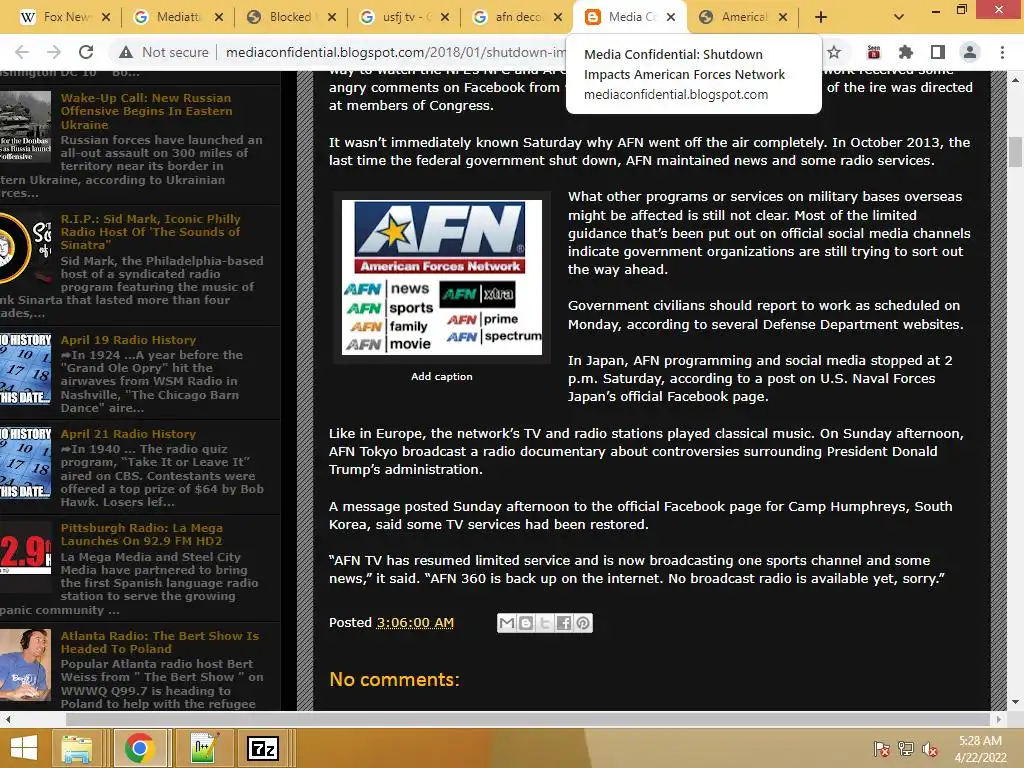The height and width of the screenshot is (768, 1024).
Task: Bookmark this page with the star
Action: click(834, 52)
